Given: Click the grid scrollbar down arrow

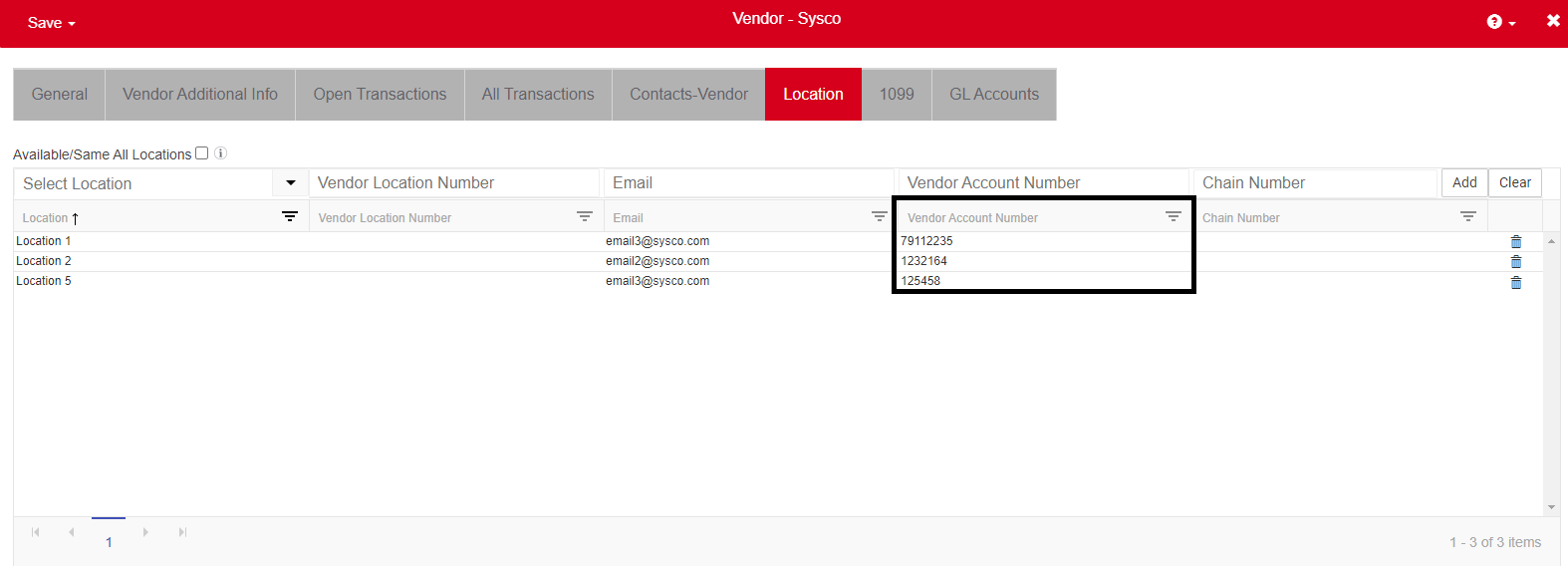Looking at the screenshot, I should pos(1551,507).
